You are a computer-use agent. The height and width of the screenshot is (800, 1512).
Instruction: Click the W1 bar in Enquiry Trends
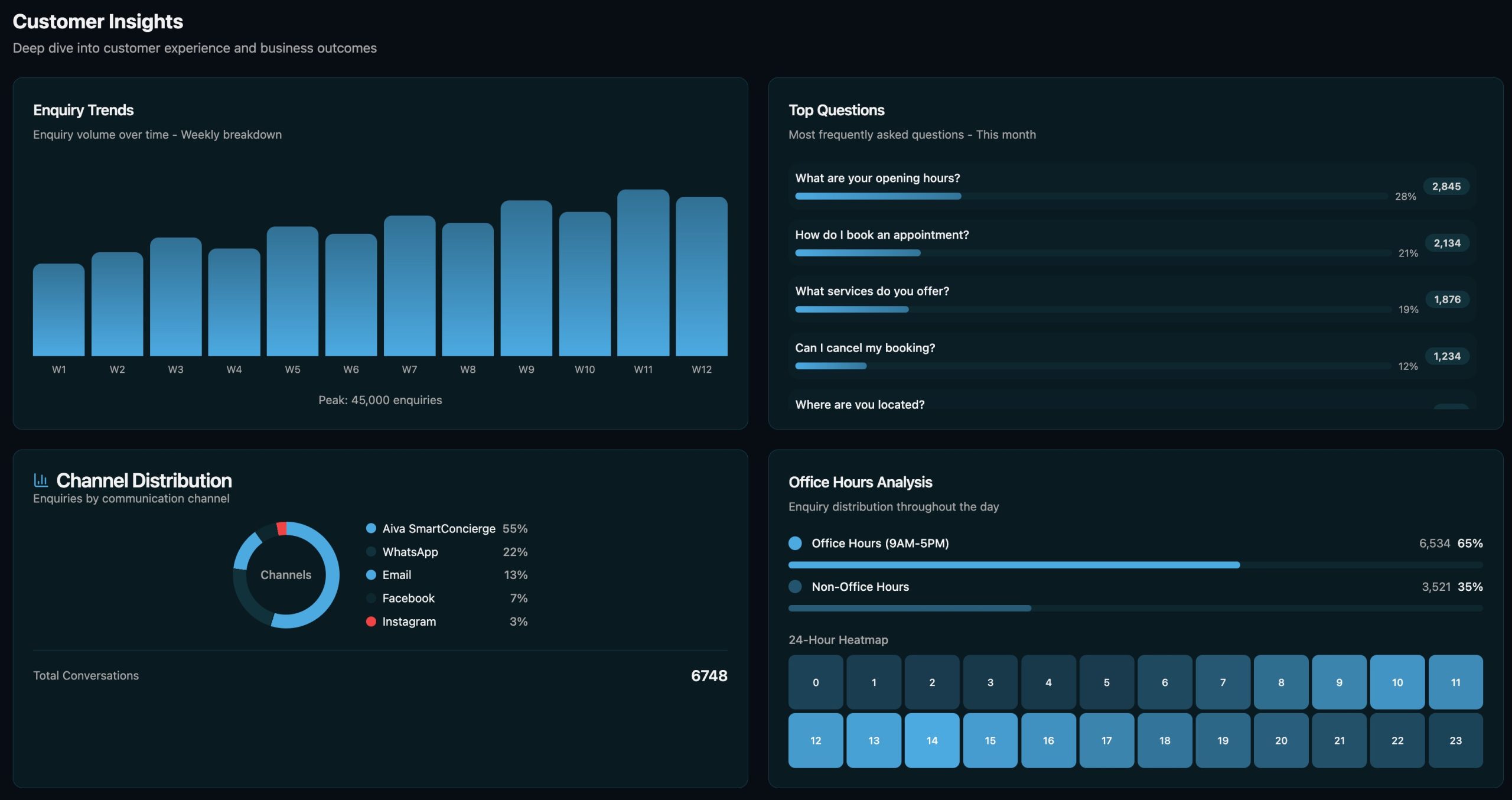[58, 310]
